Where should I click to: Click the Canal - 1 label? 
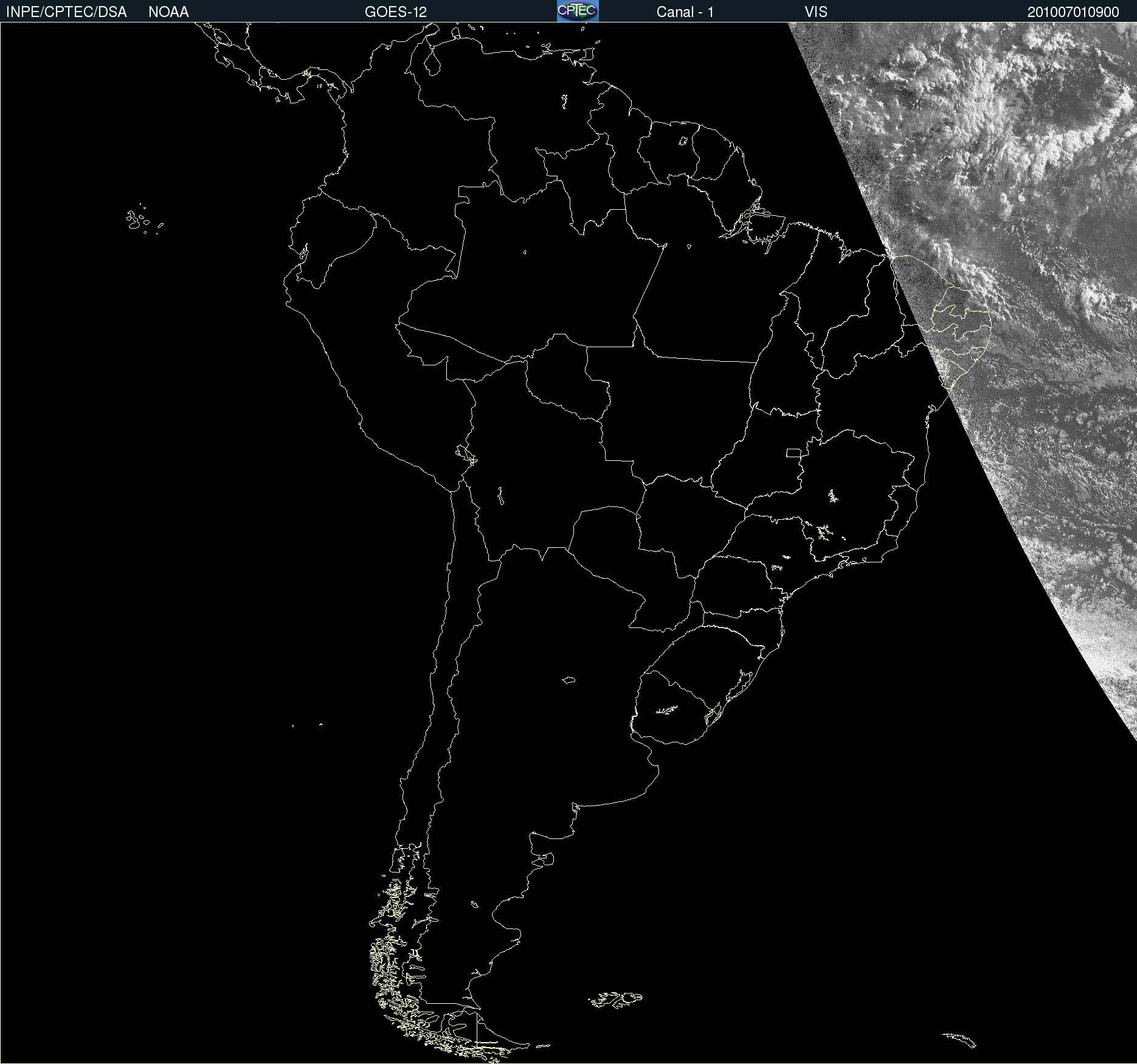pyautogui.click(x=685, y=12)
